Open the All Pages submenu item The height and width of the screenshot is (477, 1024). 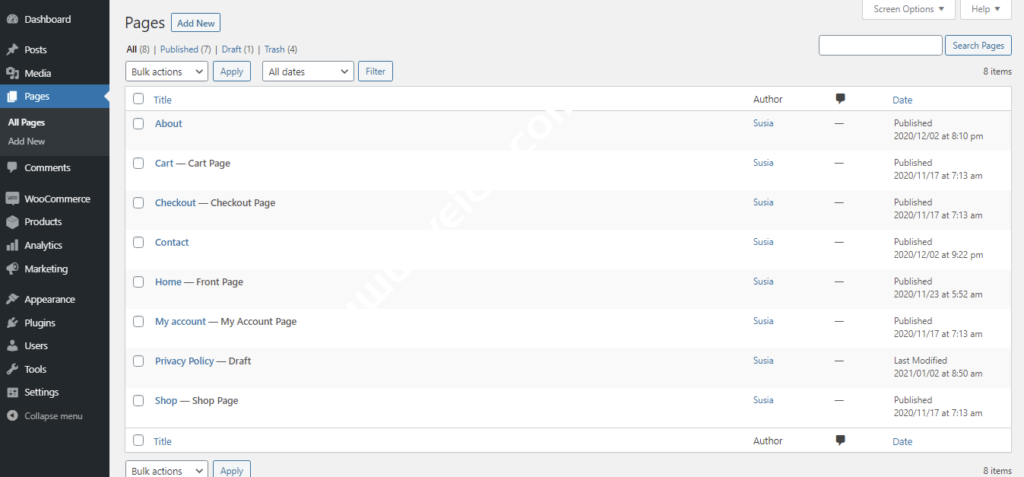(26, 122)
